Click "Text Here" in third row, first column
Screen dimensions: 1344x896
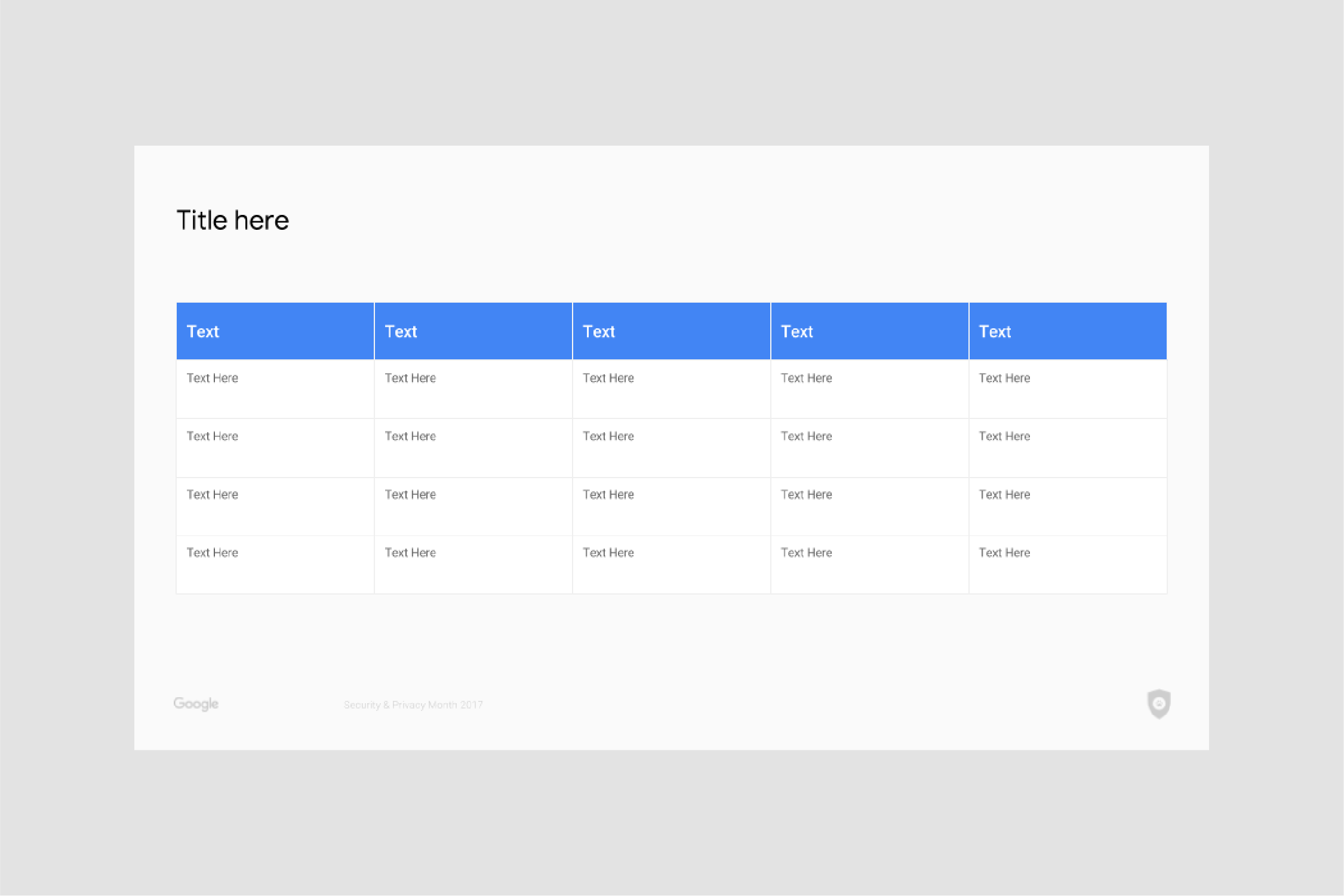click(x=213, y=494)
